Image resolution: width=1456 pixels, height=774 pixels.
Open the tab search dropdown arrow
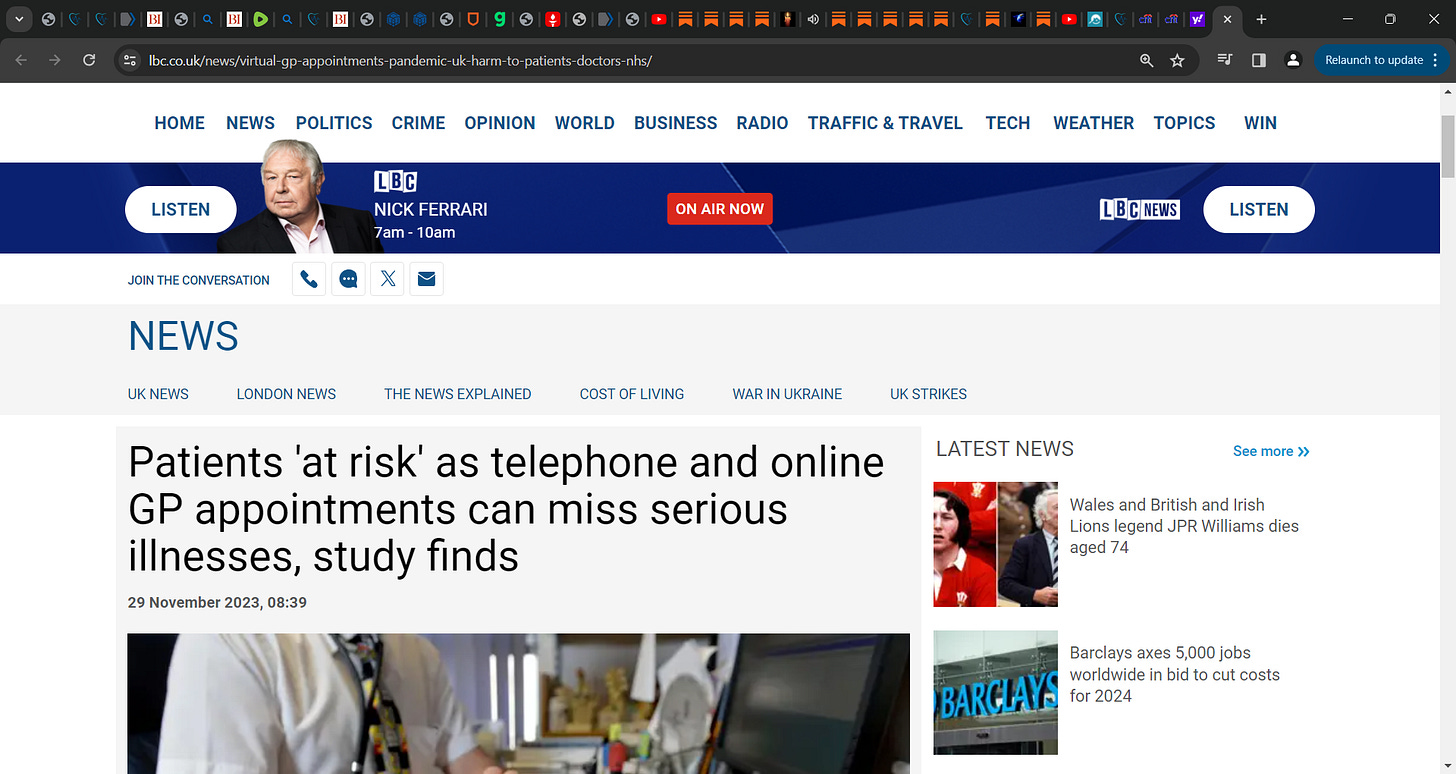[x=19, y=19]
